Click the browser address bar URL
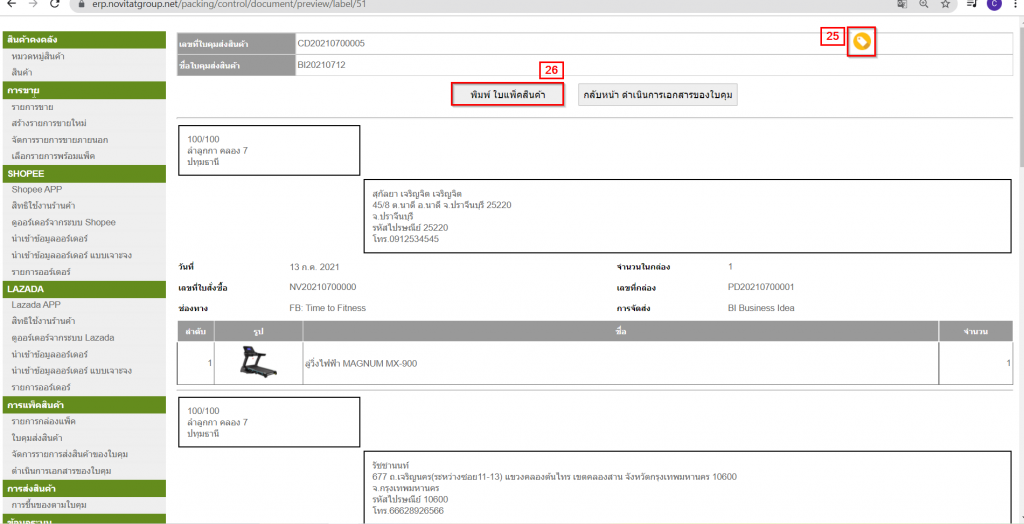Viewport: 1024px width, 524px height. point(250,4)
